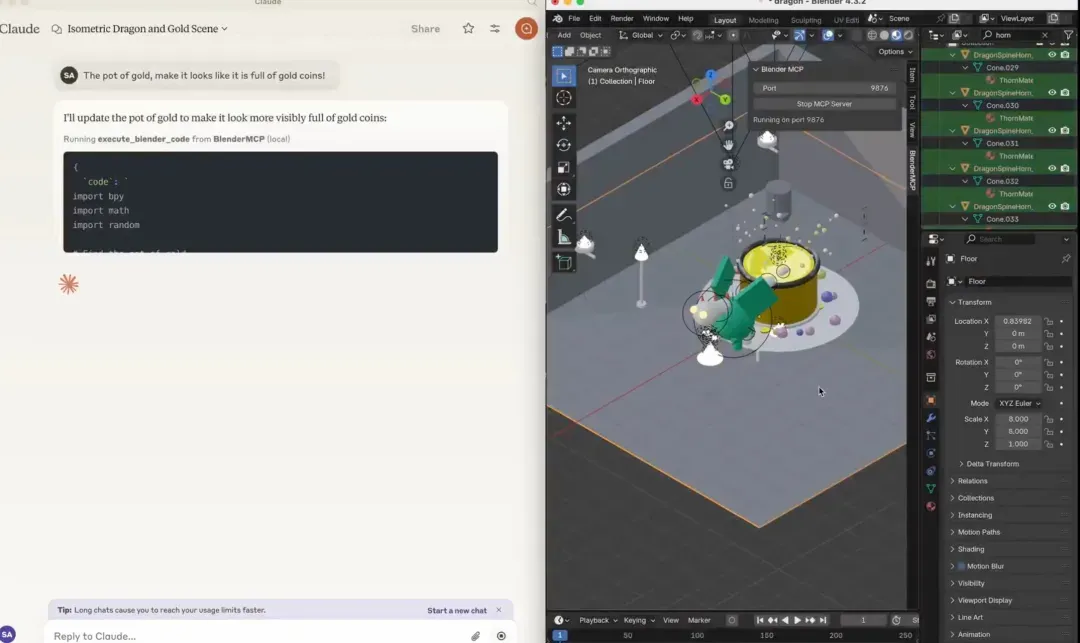Image resolution: width=1080 pixels, height=643 pixels.
Task: Click the MCP Port 9876 field
Action: point(824,88)
